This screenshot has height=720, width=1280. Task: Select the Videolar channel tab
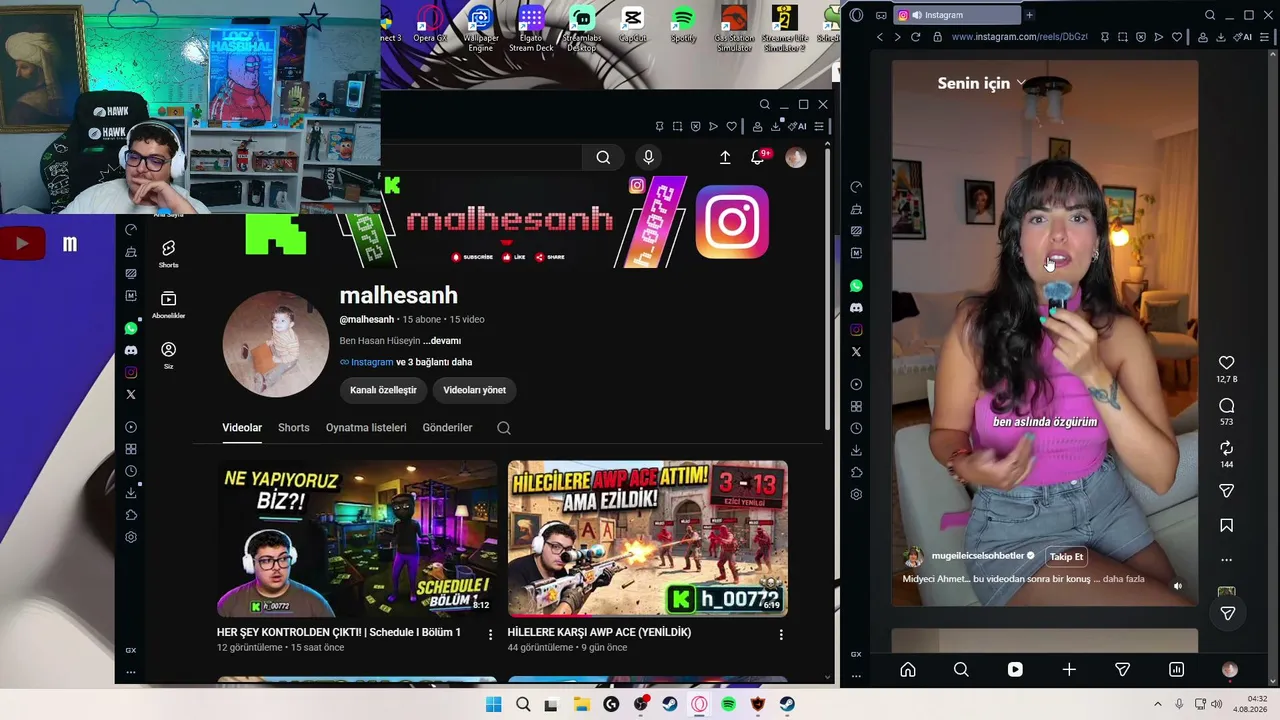click(242, 428)
